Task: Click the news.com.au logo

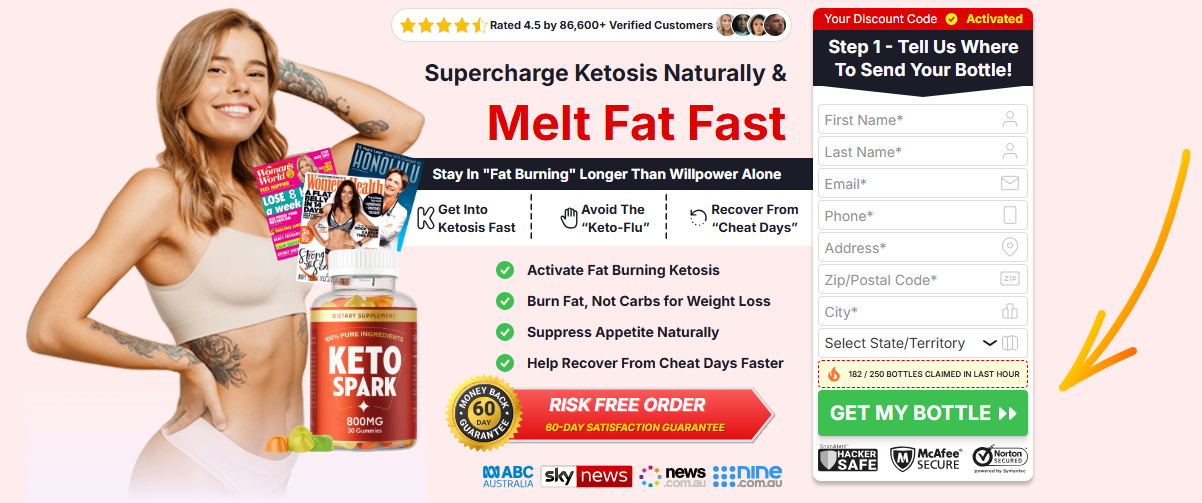Action: [x=673, y=476]
